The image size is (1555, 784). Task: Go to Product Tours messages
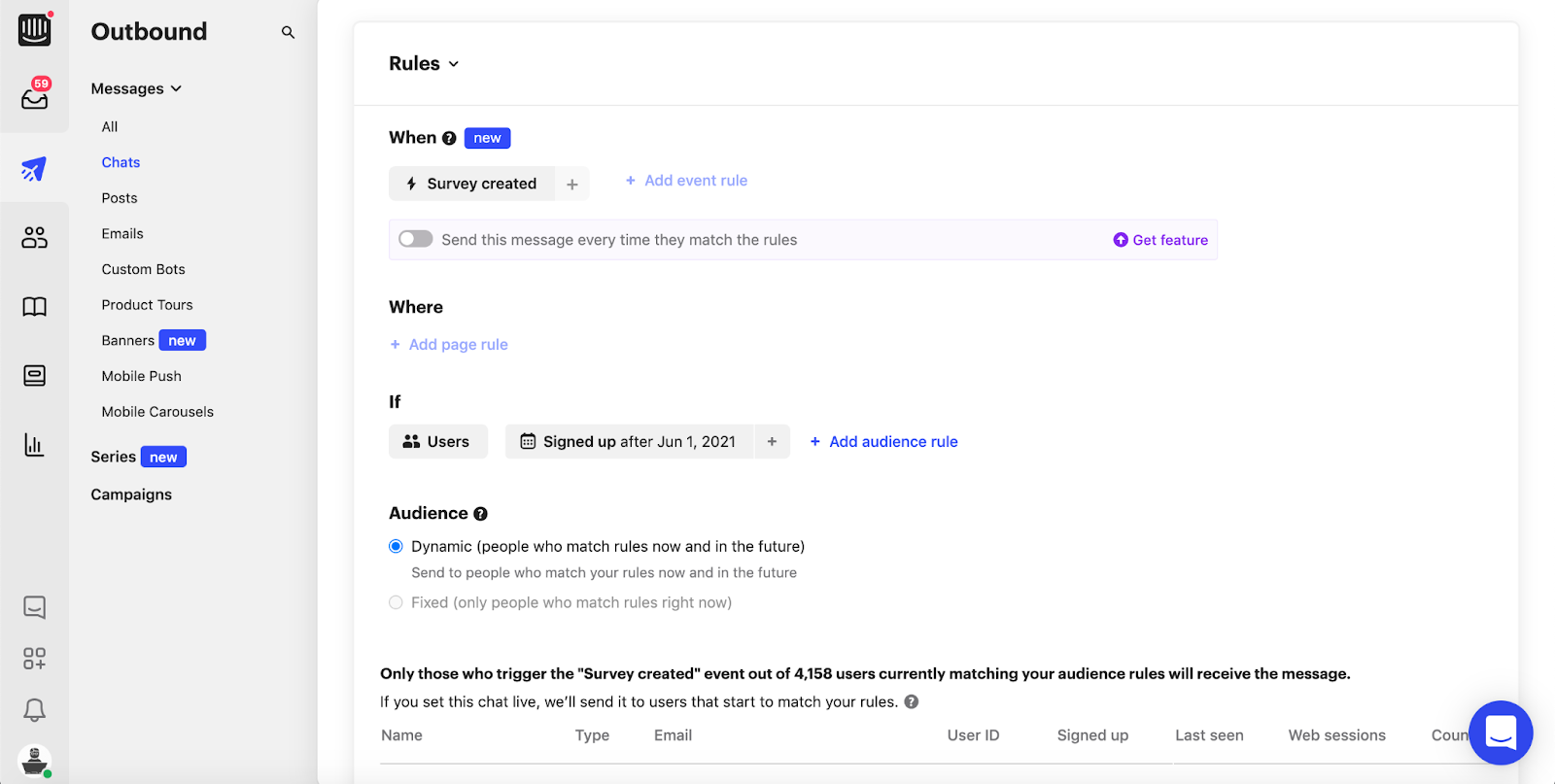147,305
